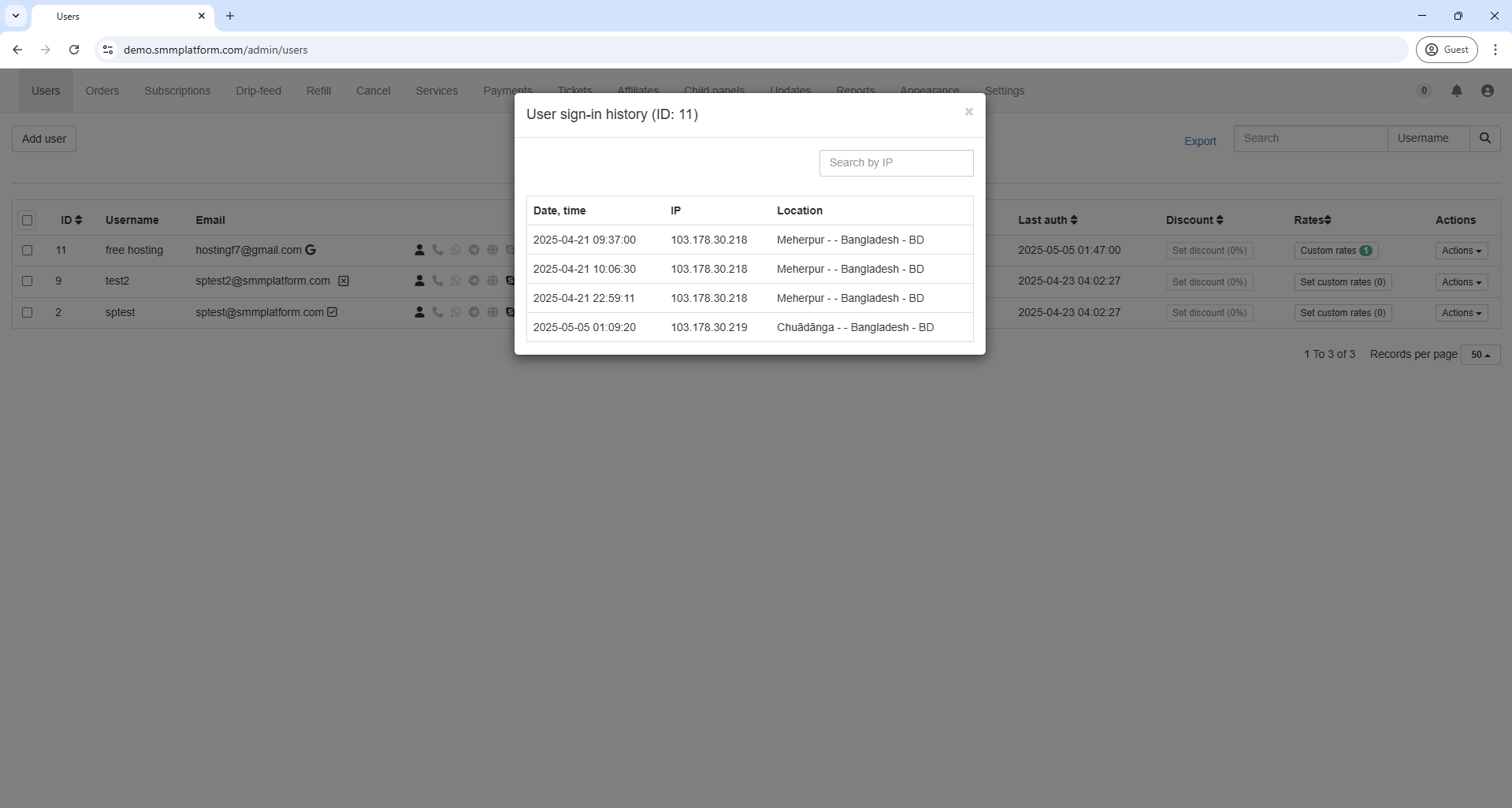Click the WhatsApp icon for free hosting
1512x808 pixels.
pos(455,250)
